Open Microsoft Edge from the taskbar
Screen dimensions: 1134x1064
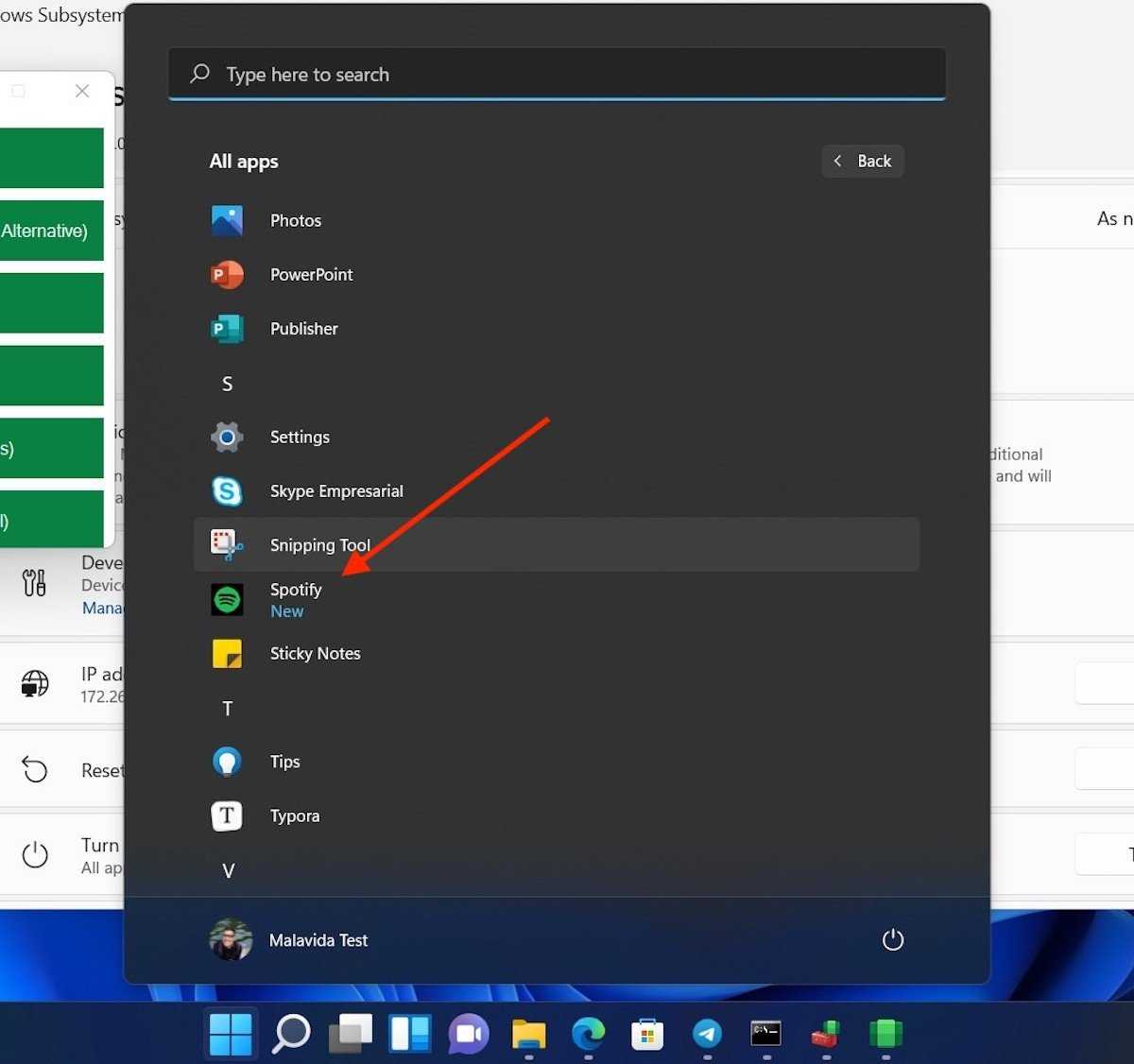588,1034
